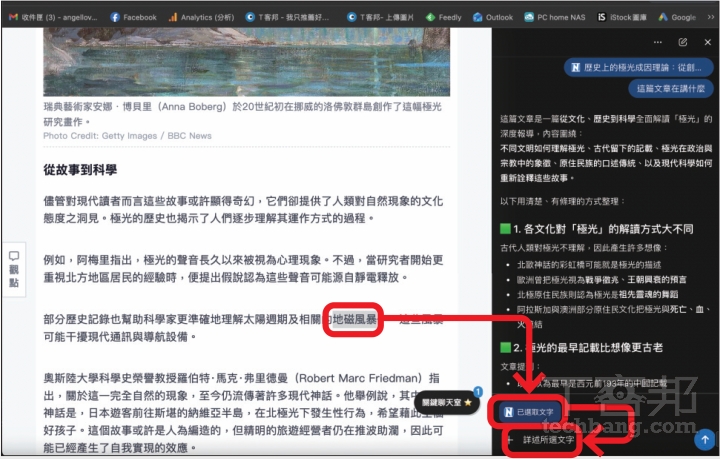Show more bookmarks overflow chevron

coord(710,17)
